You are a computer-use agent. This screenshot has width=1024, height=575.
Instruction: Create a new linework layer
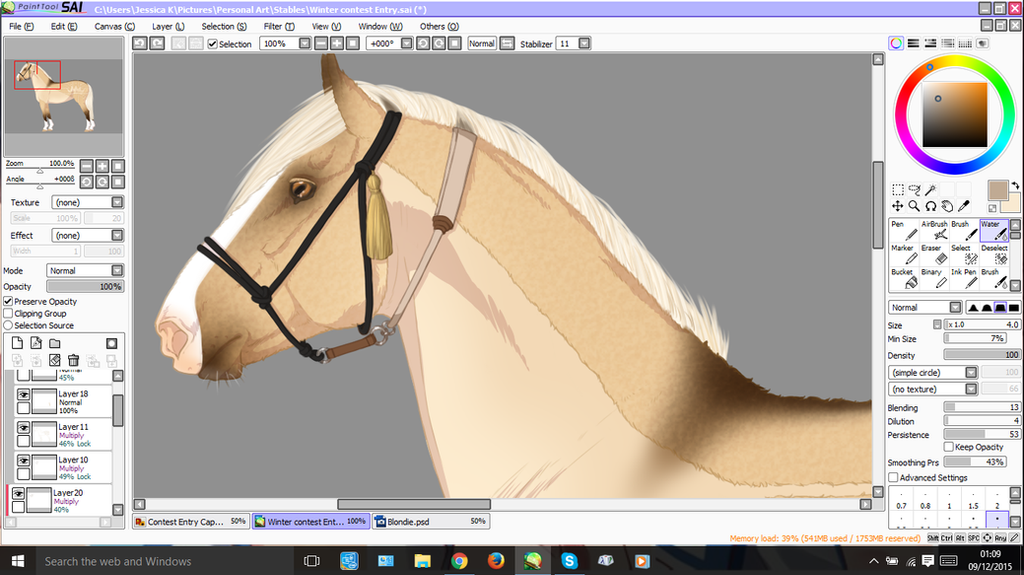point(36,343)
